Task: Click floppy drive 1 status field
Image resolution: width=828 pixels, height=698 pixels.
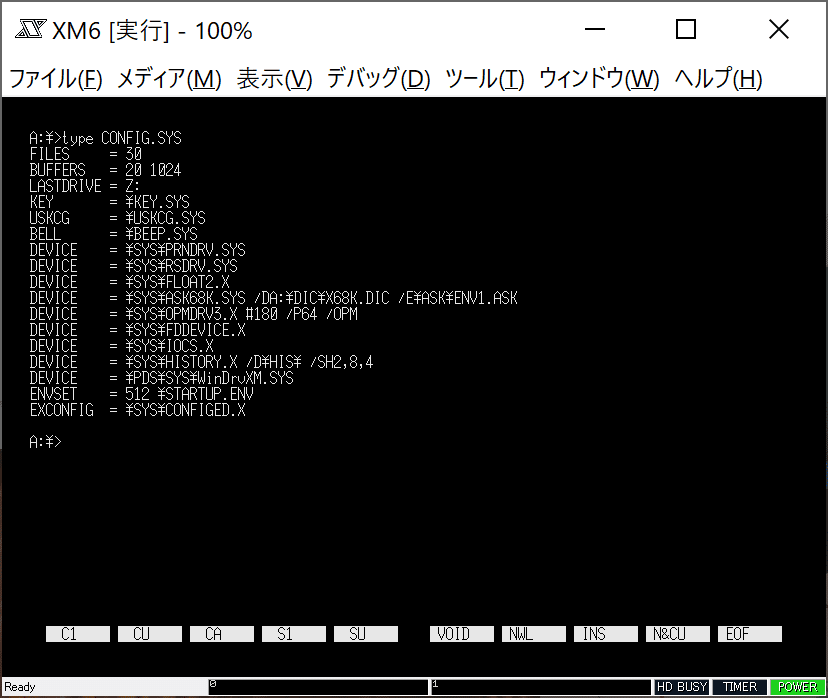Action: click(x=541, y=687)
